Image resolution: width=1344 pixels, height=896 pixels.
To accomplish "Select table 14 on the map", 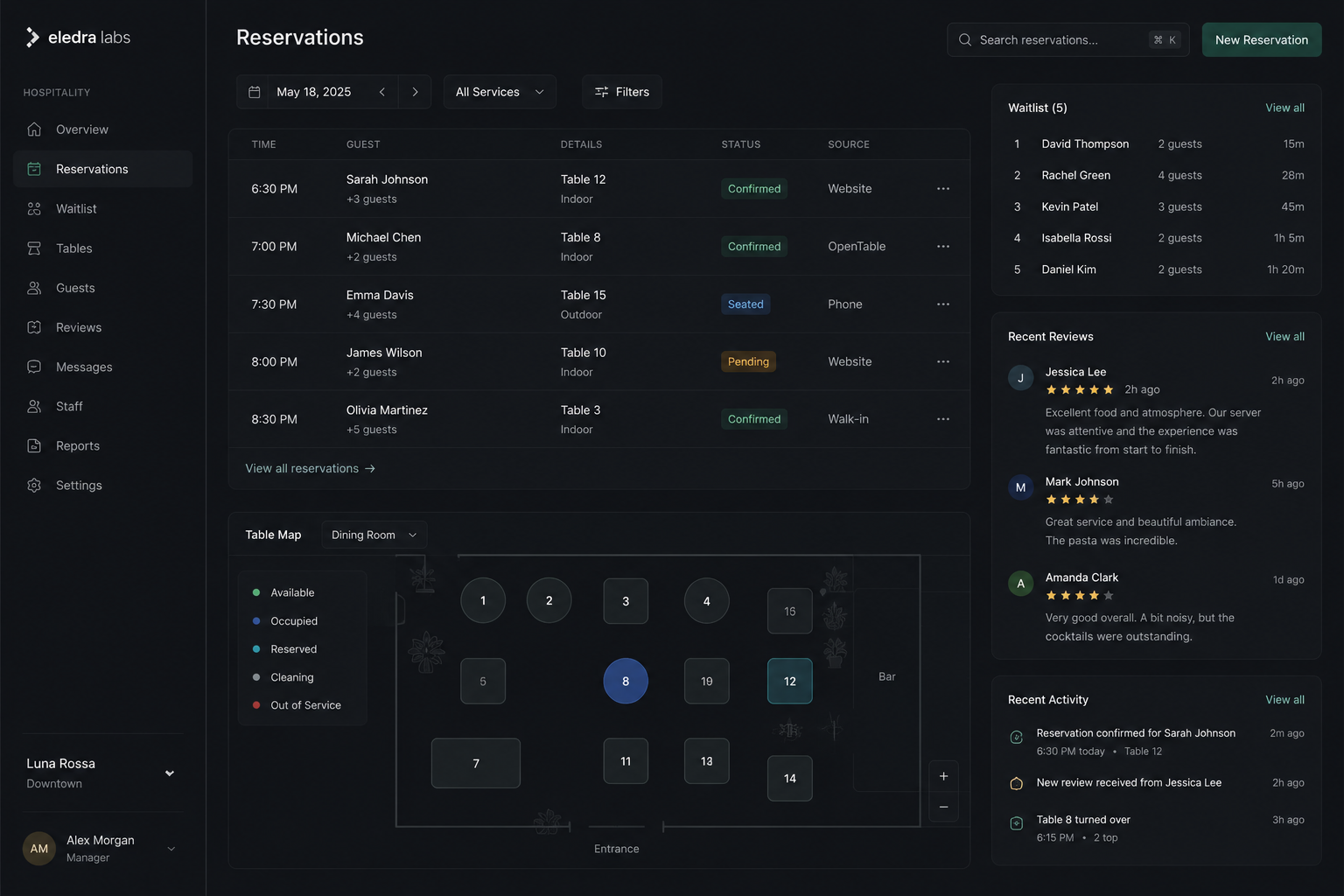I will tap(790, 778).
